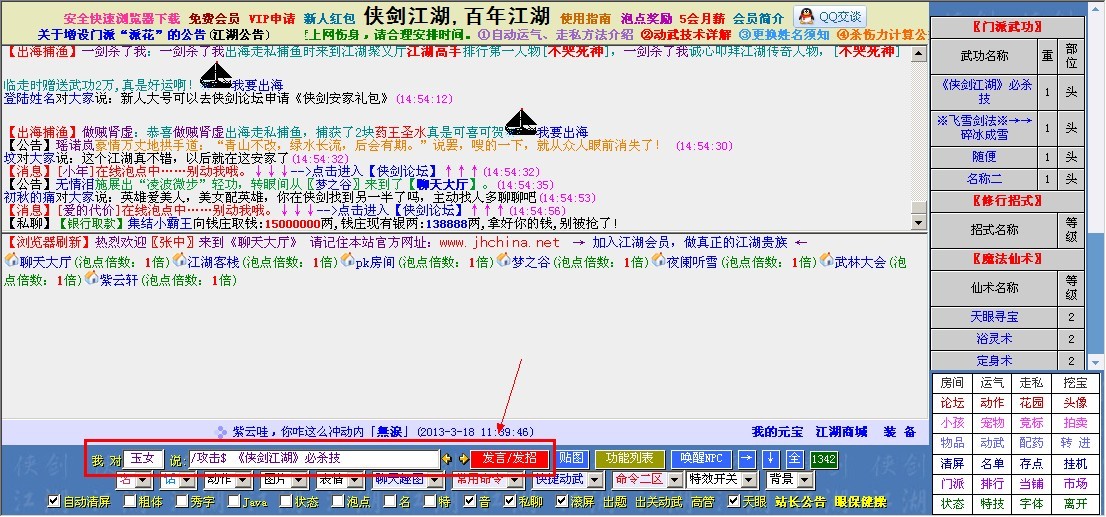
Task: Click the QQ交谈 penguin chat button
Action: coord(830,17)
